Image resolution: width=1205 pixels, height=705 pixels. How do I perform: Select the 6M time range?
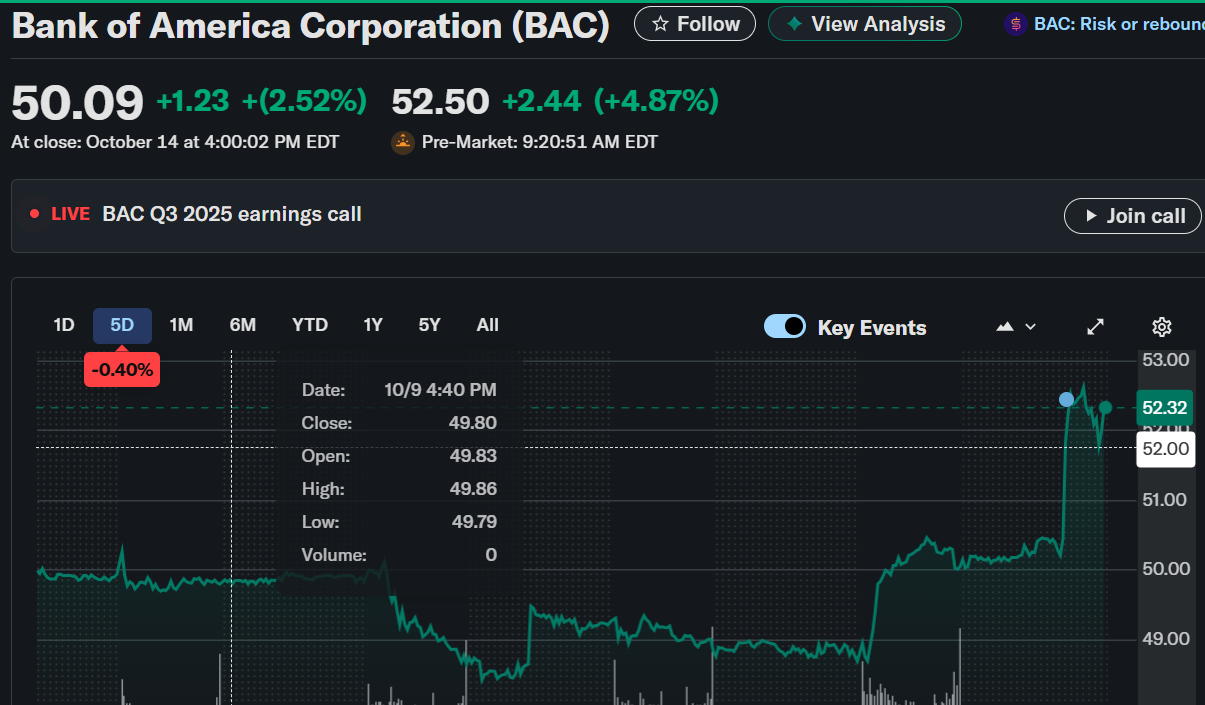243,325
